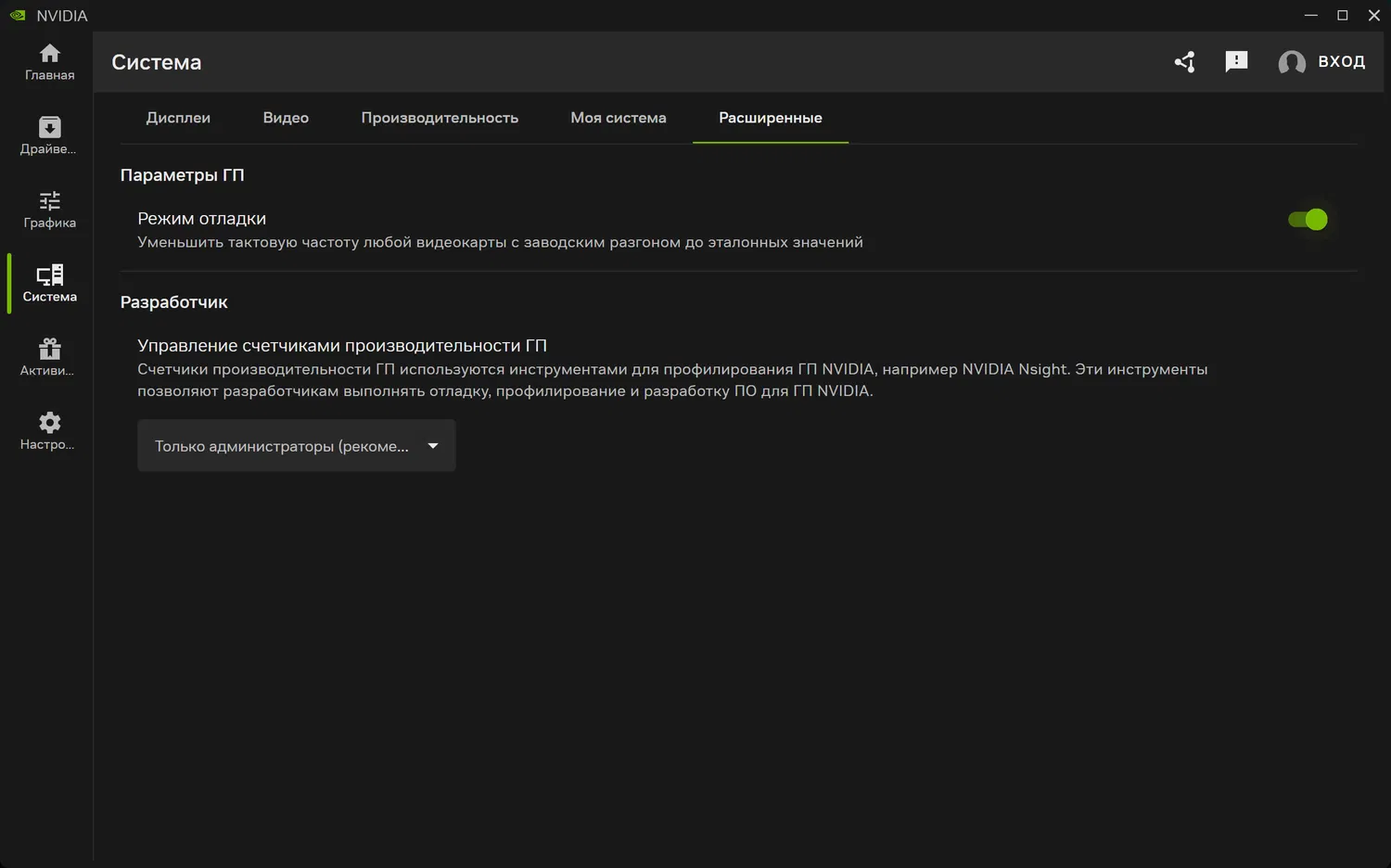Switch to the Дисплеи tab

click(178, 118)
